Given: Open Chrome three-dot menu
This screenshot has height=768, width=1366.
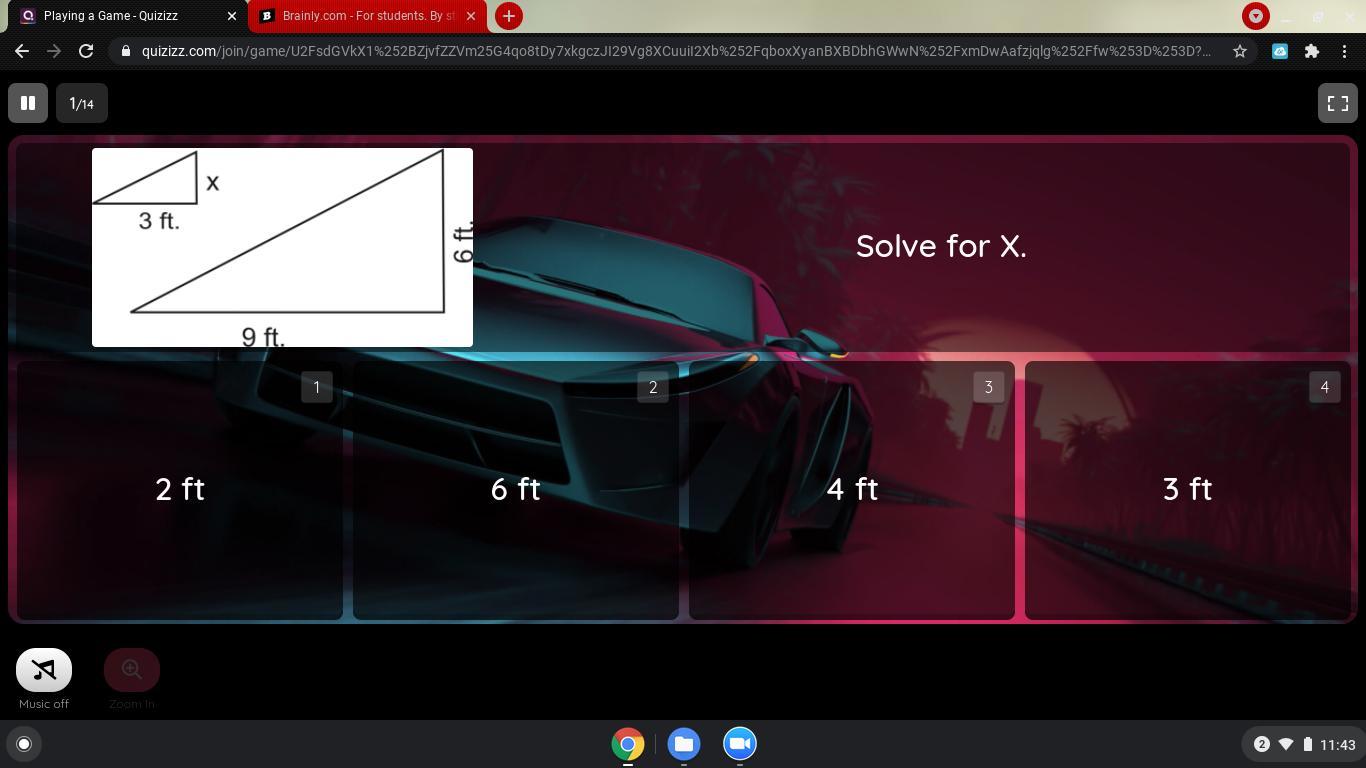Looking at the screenshot, I should pyautogui.click(x=1343, y=51).
